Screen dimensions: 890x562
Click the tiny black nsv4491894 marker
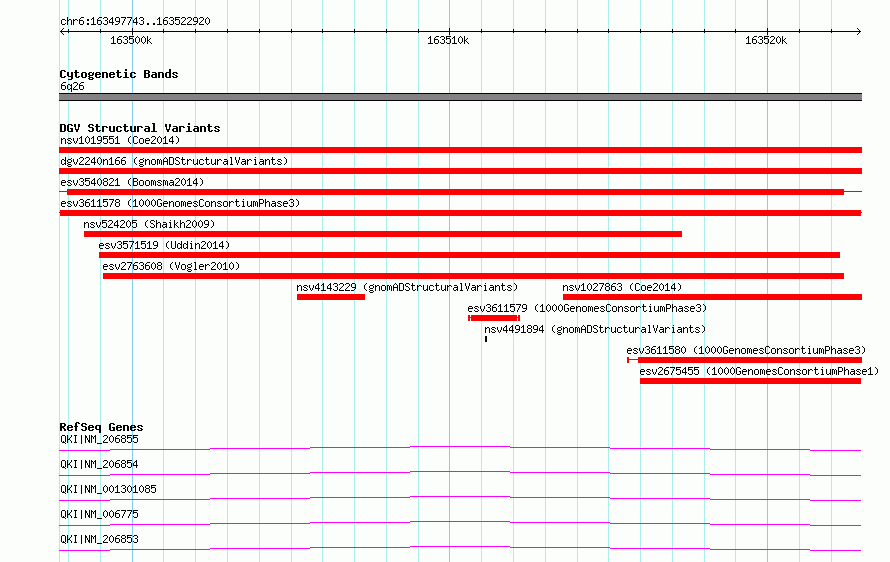(x=486, y=339)
